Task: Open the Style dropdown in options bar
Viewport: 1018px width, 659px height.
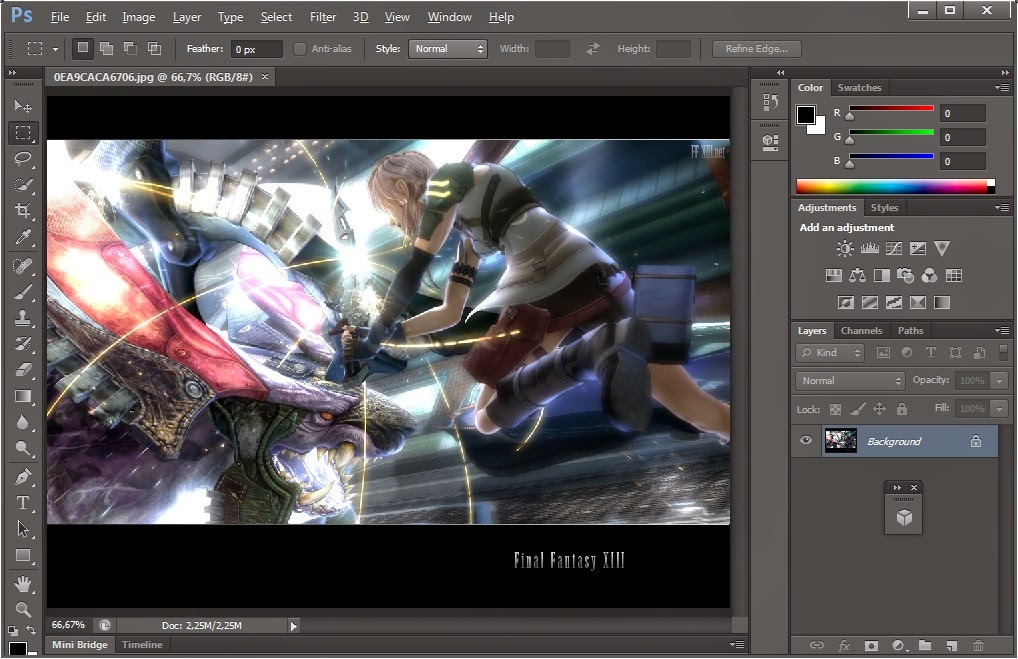Action: coord(447,48)
